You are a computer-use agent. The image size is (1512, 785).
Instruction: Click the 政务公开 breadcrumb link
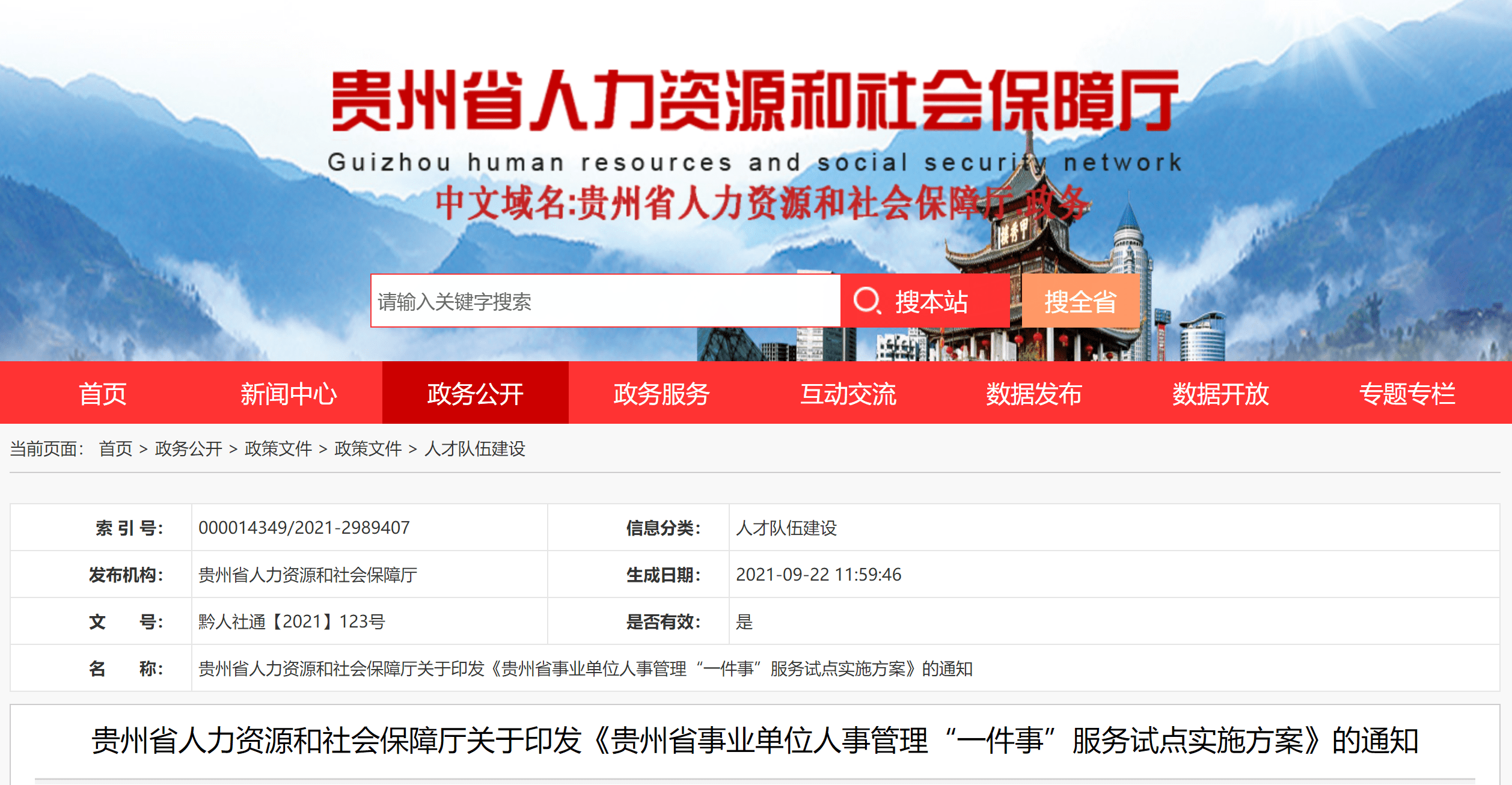(189, 448)
